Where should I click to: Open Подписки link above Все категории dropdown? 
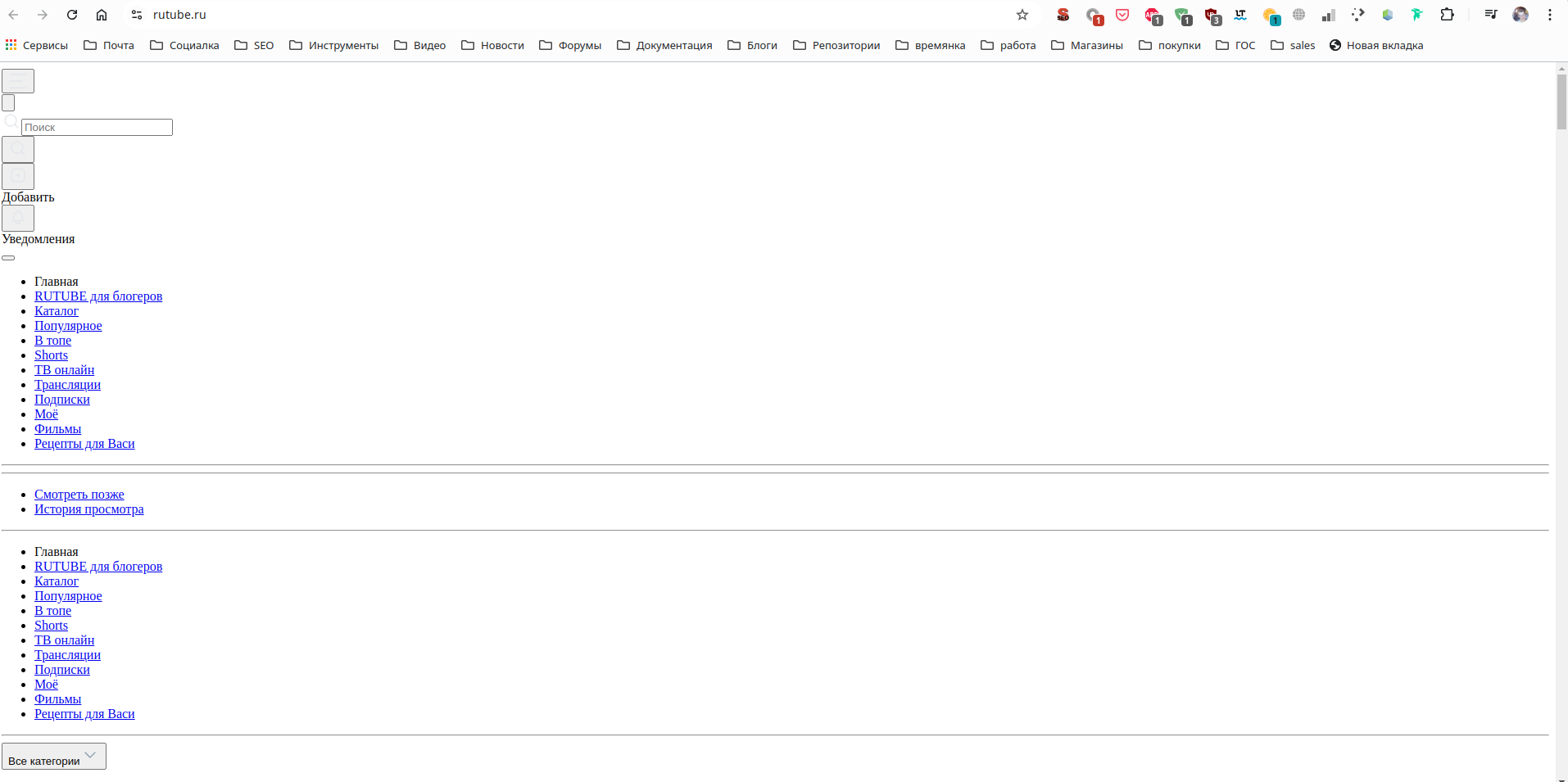point(62,670)
